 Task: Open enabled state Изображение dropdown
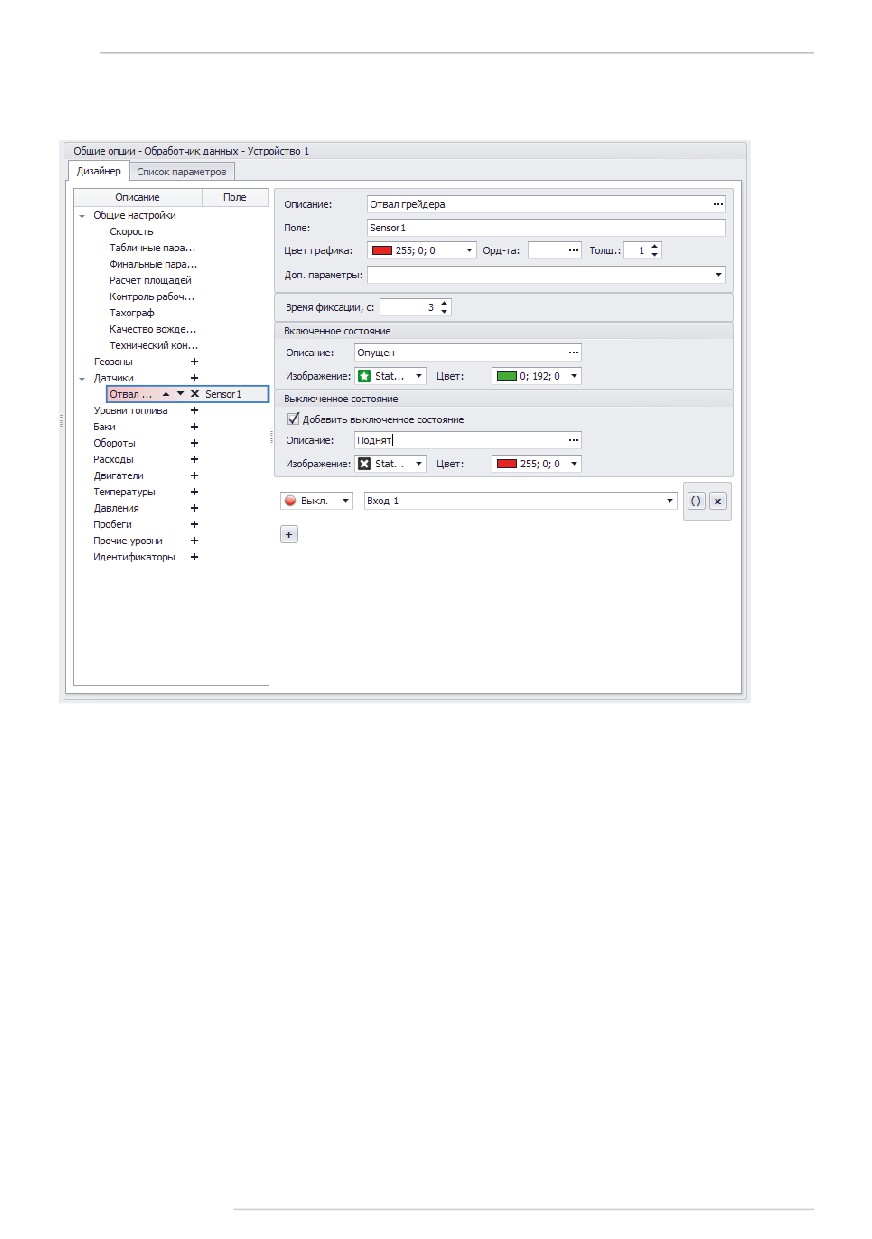coord(419,376)
